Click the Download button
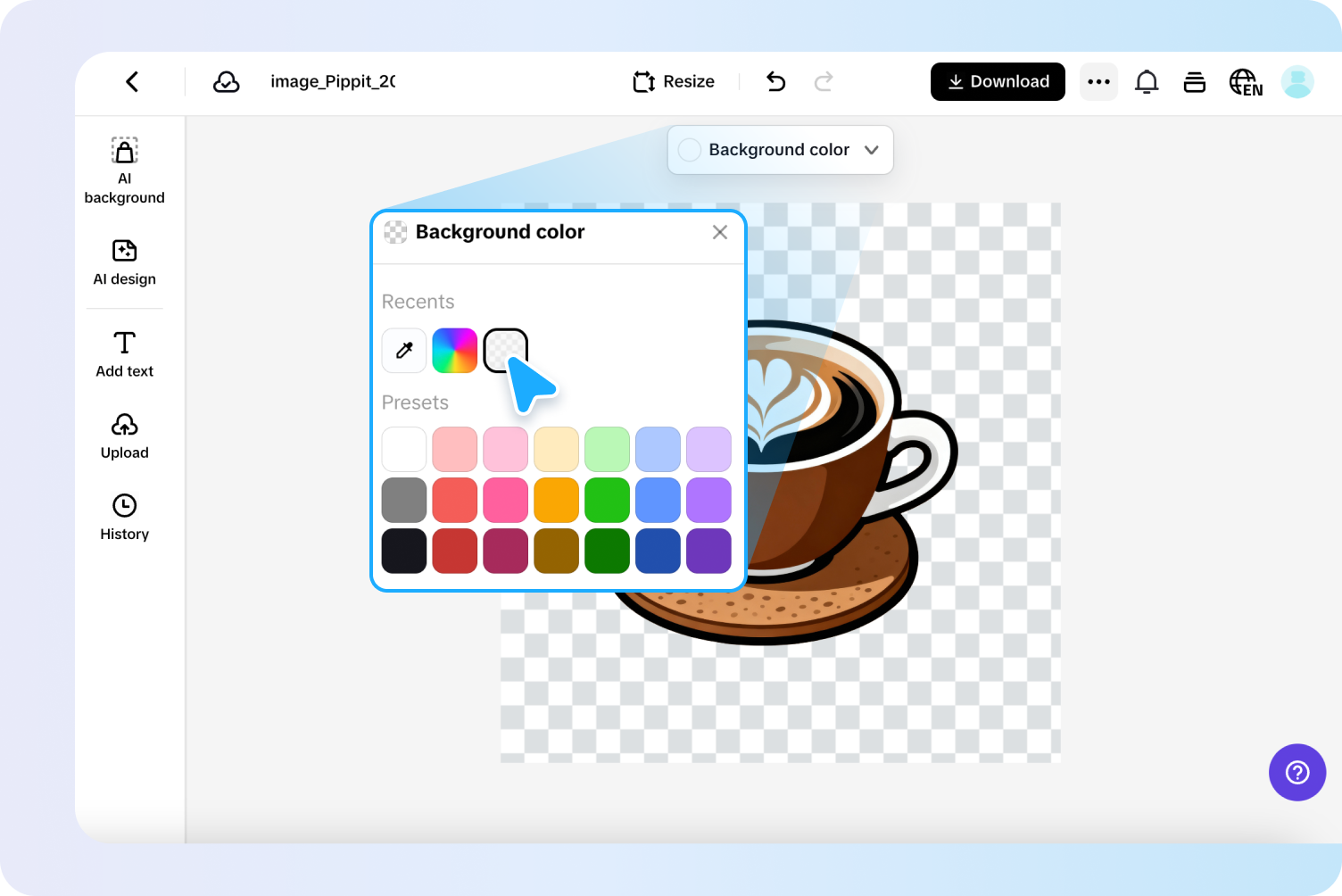This screenshot has height=896, width=1342. pyautogui.click(x=998, y=81)
